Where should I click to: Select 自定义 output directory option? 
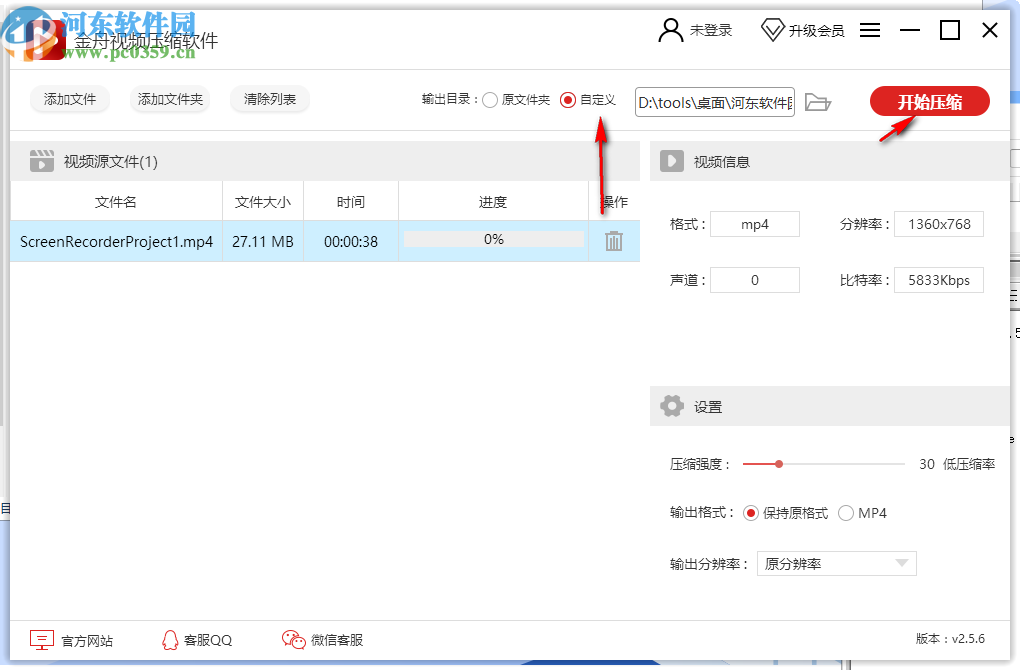pos(566,99)
